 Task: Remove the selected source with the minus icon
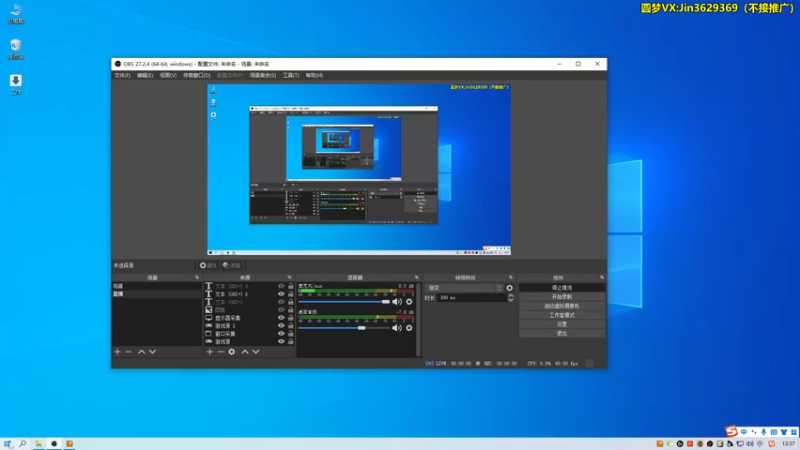(220, 352)
